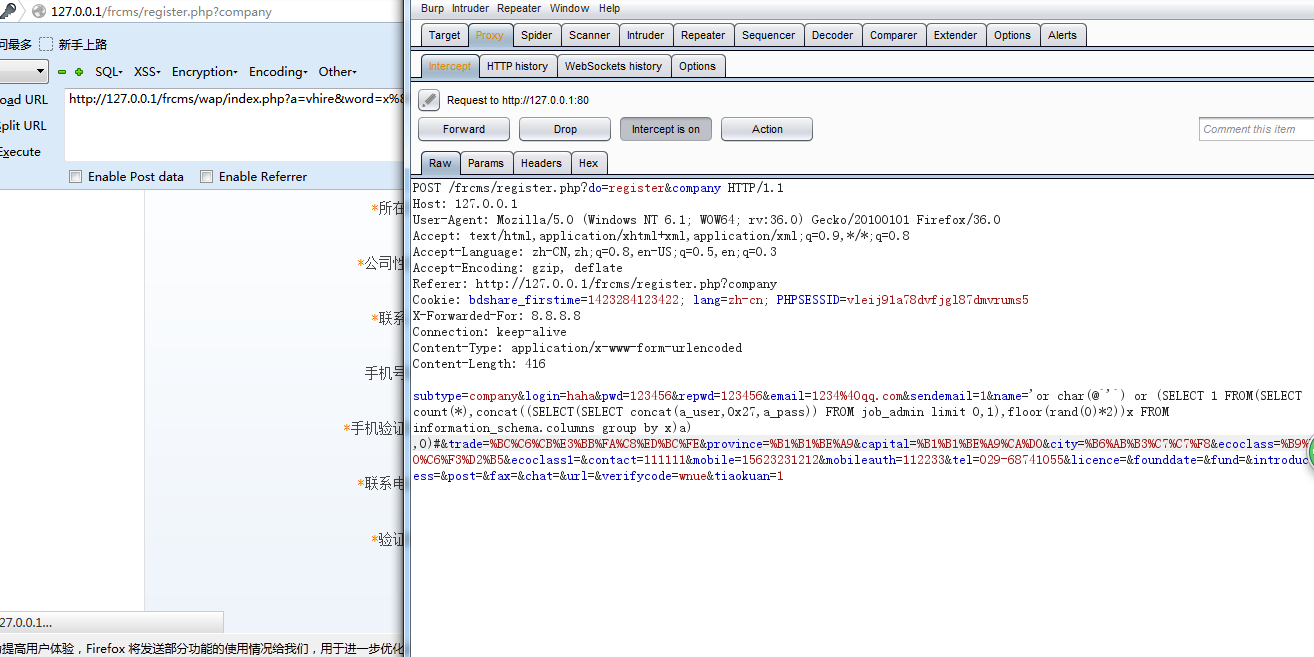The image size is (1314, 657).
Task: Click the pencil edit icon beside Request to
Action: pos(429,100)
